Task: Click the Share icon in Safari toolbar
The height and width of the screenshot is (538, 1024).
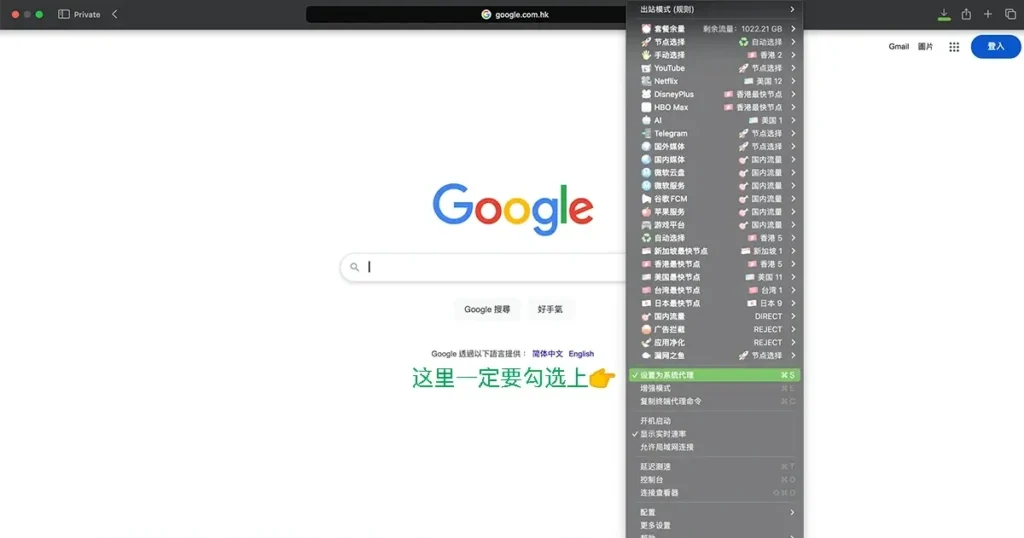Action: pyautogui.click(x=966, y=14)
